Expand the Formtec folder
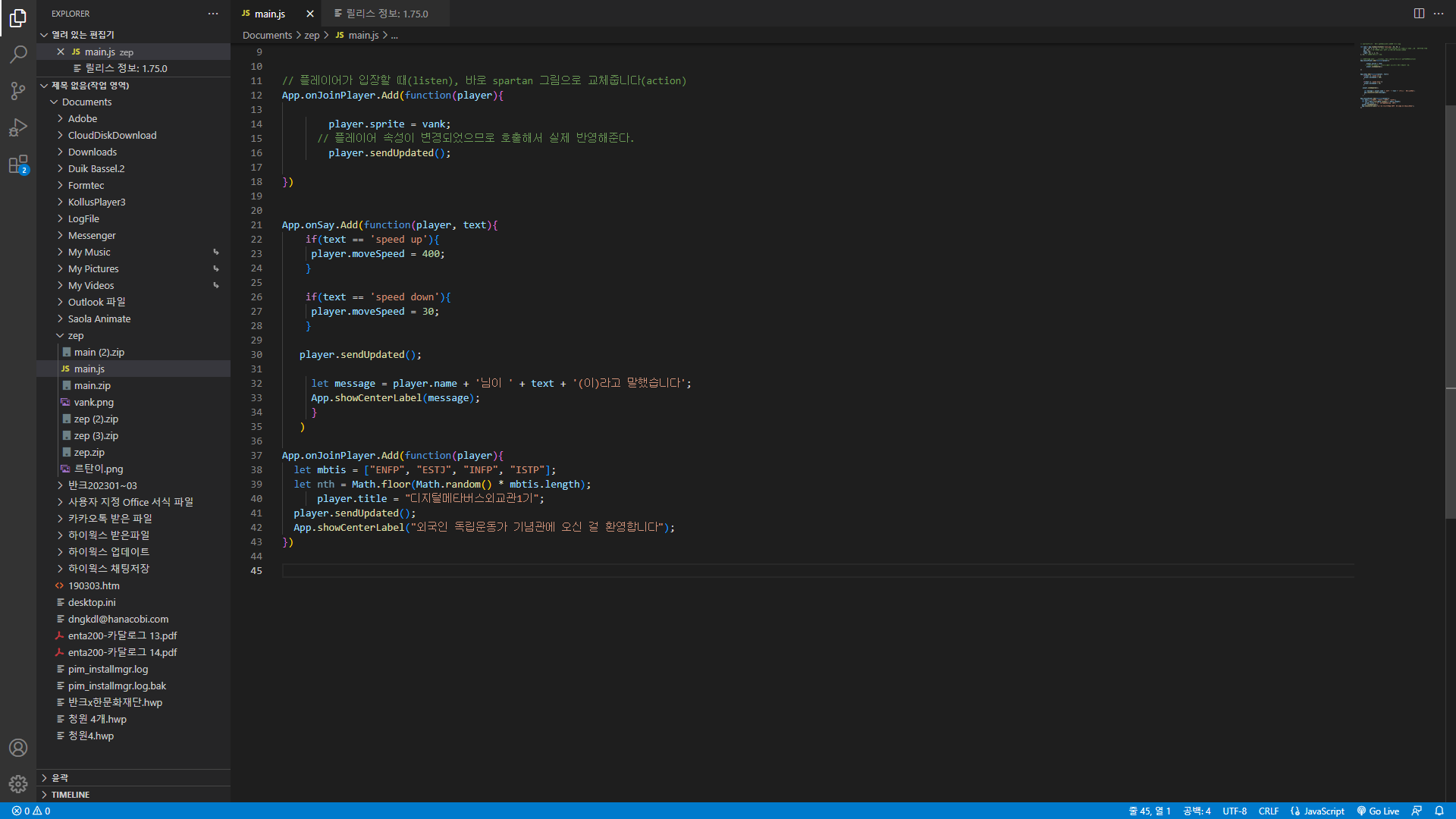This screenshot has height=819, width=1456. pyautogui.click(x=133, y=186)
